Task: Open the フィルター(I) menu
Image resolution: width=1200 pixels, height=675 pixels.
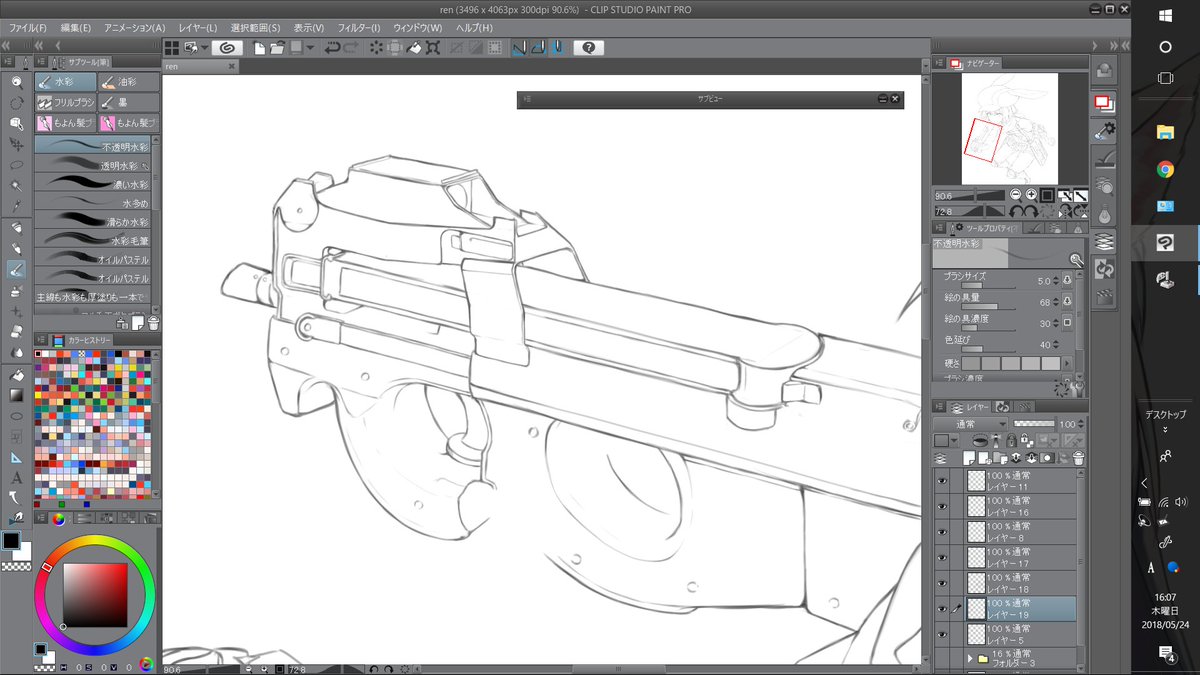Action: 358,27
